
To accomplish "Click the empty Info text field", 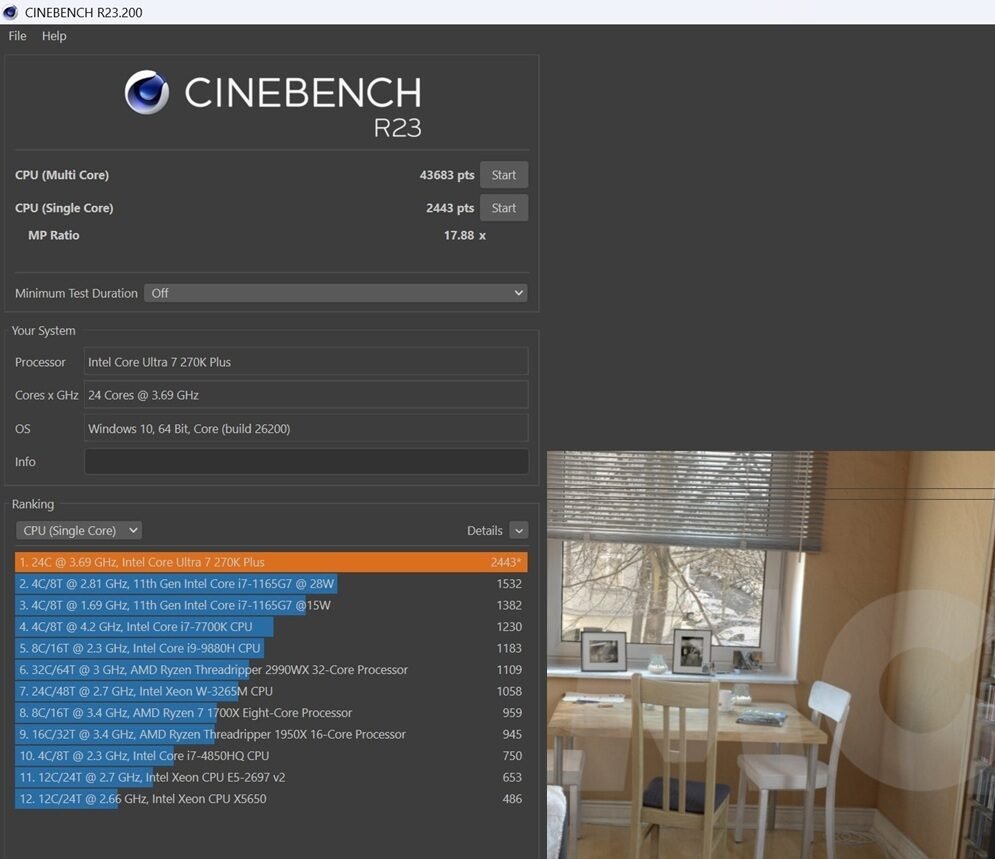I will (x=306, y=461).
